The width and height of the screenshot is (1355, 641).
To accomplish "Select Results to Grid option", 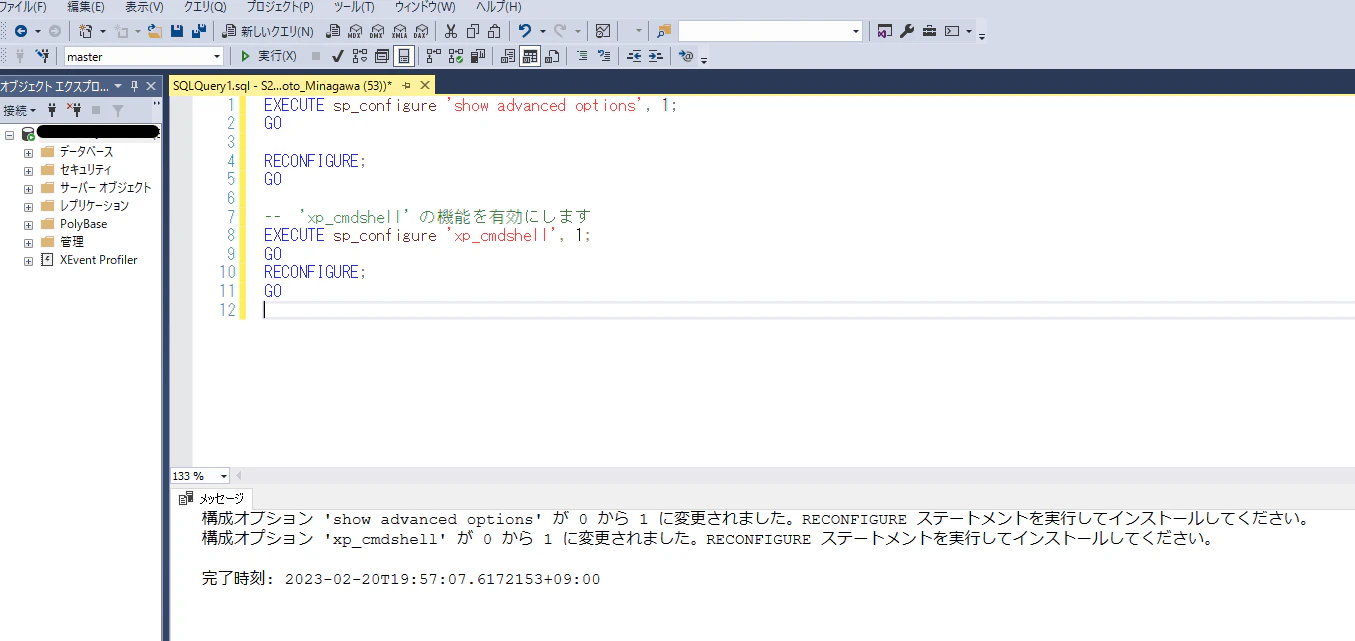I will point(529,56).
